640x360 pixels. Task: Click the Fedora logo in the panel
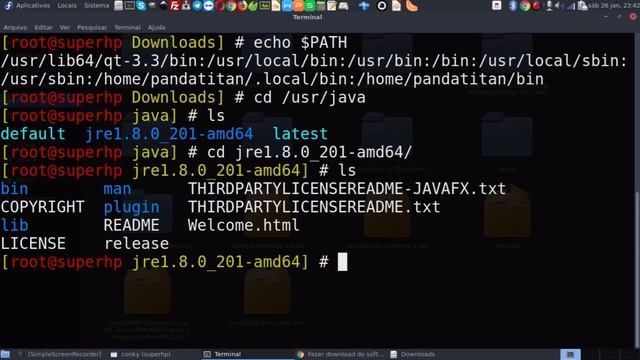8,6
